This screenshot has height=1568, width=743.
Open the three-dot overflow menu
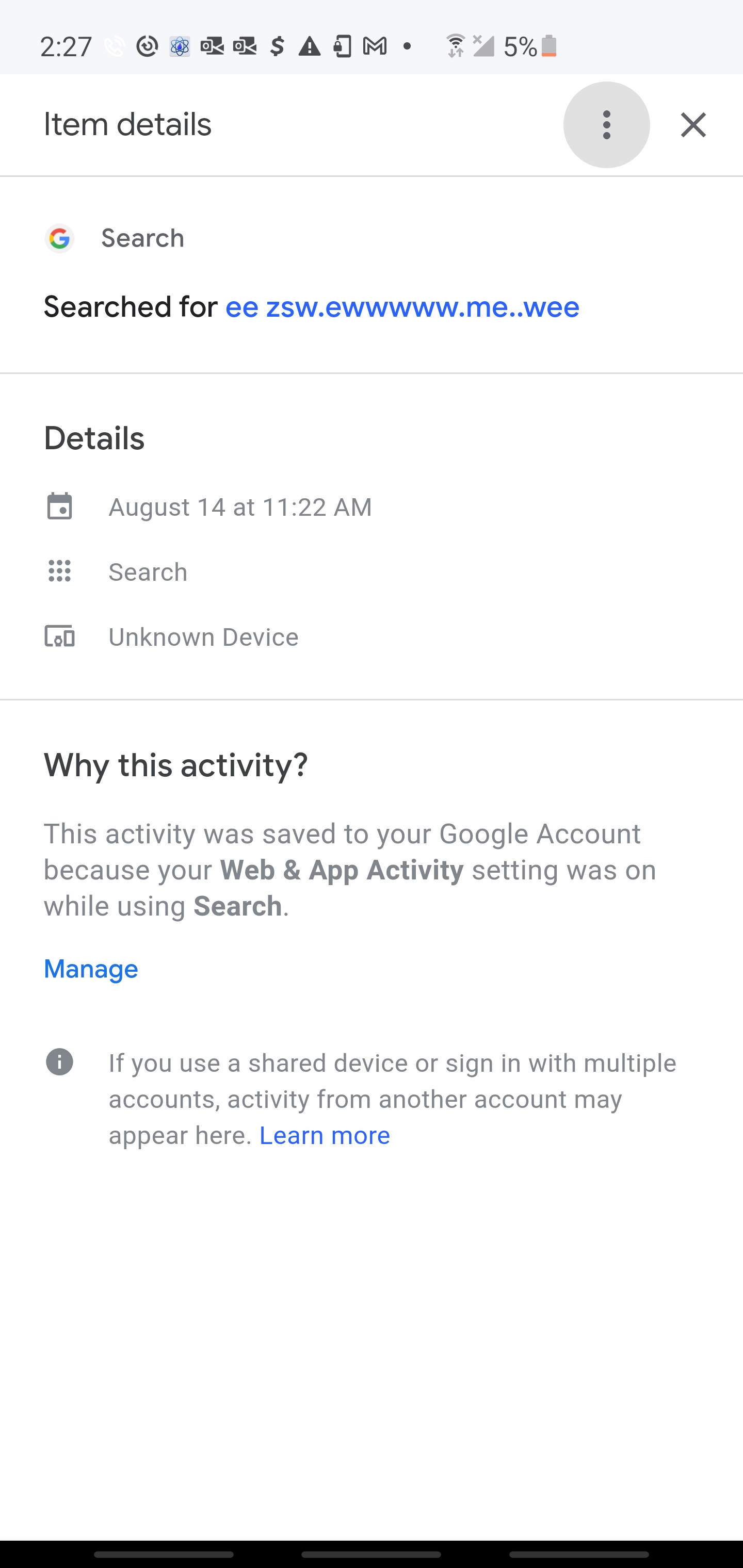coord(606,125)
